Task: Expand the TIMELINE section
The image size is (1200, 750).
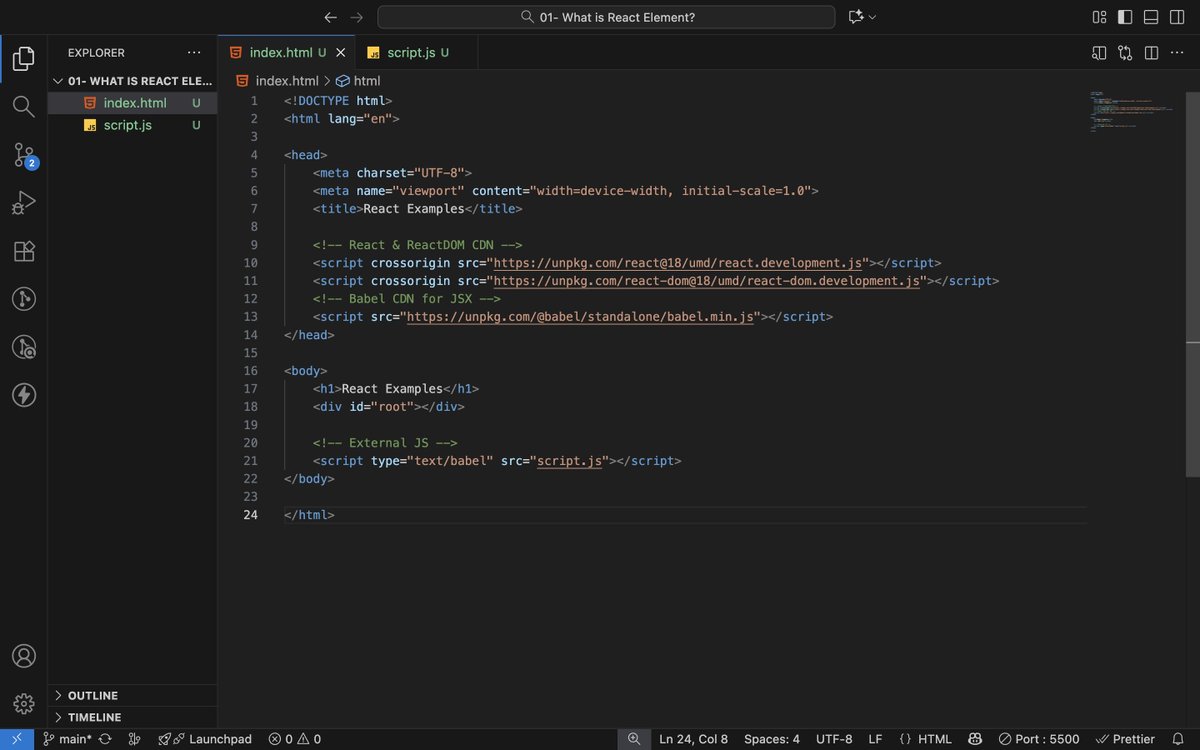Action: pyautogui.click(x=132, y=717)
